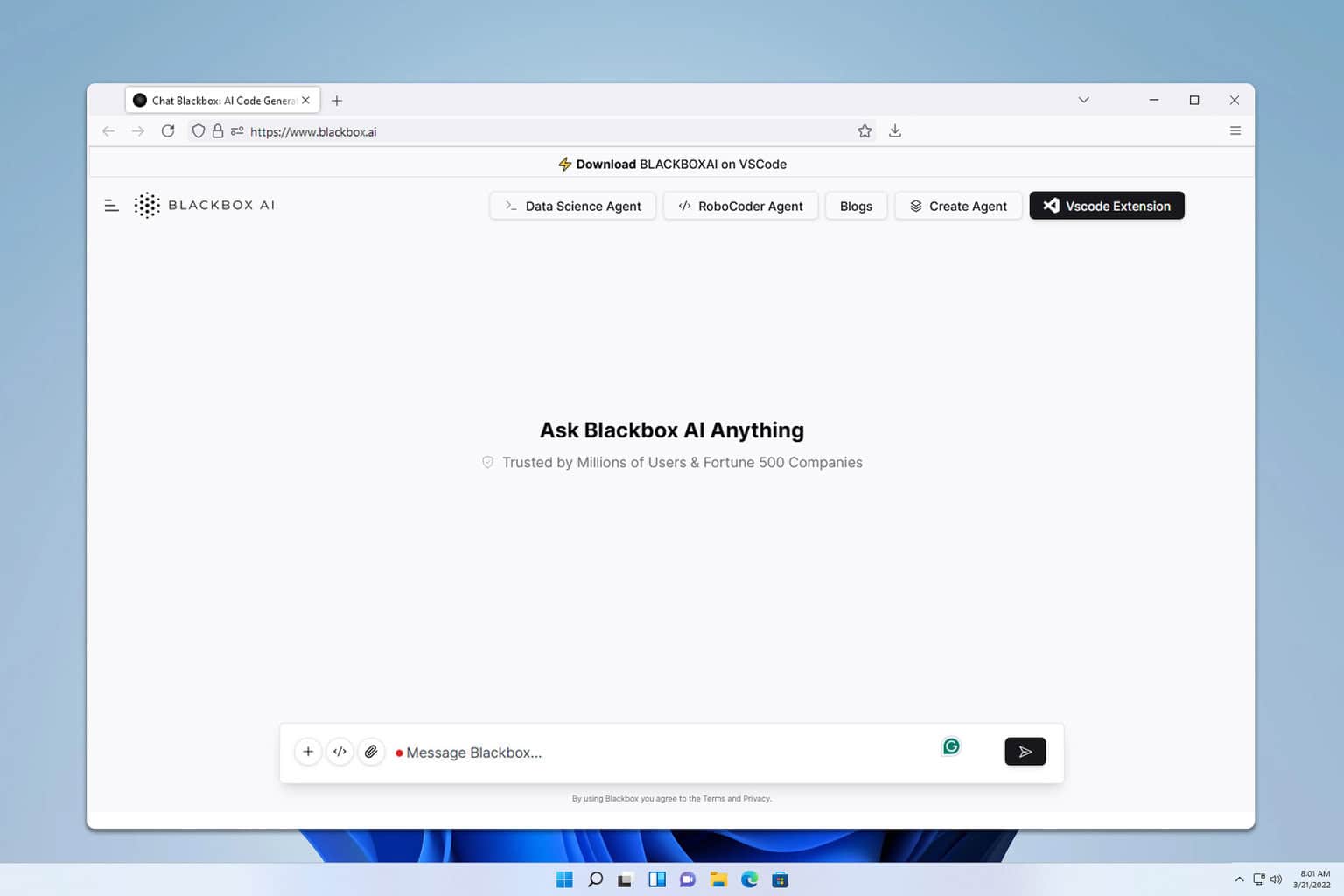The width and height of the screenshot is (1344, 896).
Task: Click the green Grammarly icon
Action: (x=951, y=746)
